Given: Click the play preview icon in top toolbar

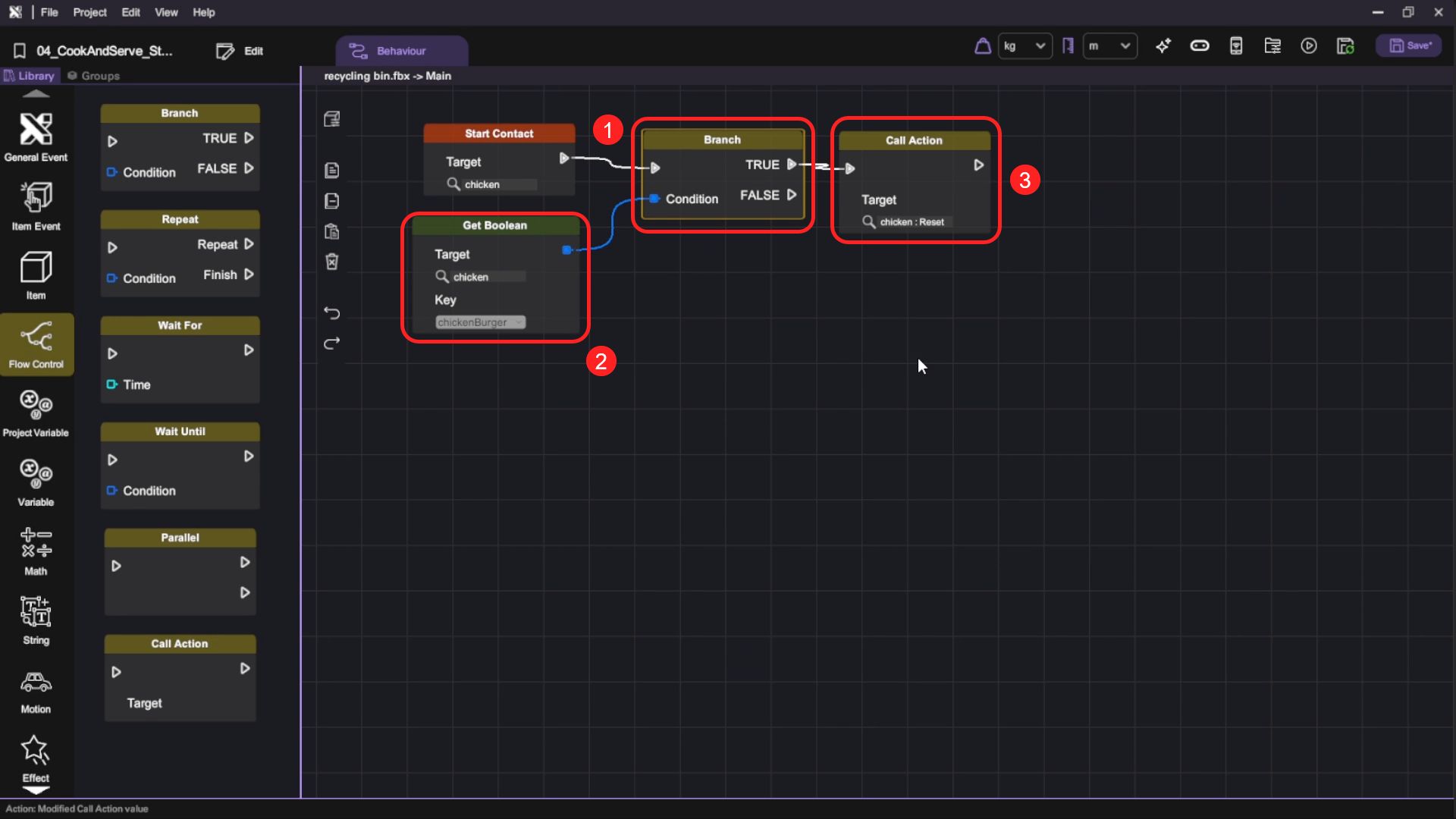Looking at the screenshot, I should (x=1308, y=46).
